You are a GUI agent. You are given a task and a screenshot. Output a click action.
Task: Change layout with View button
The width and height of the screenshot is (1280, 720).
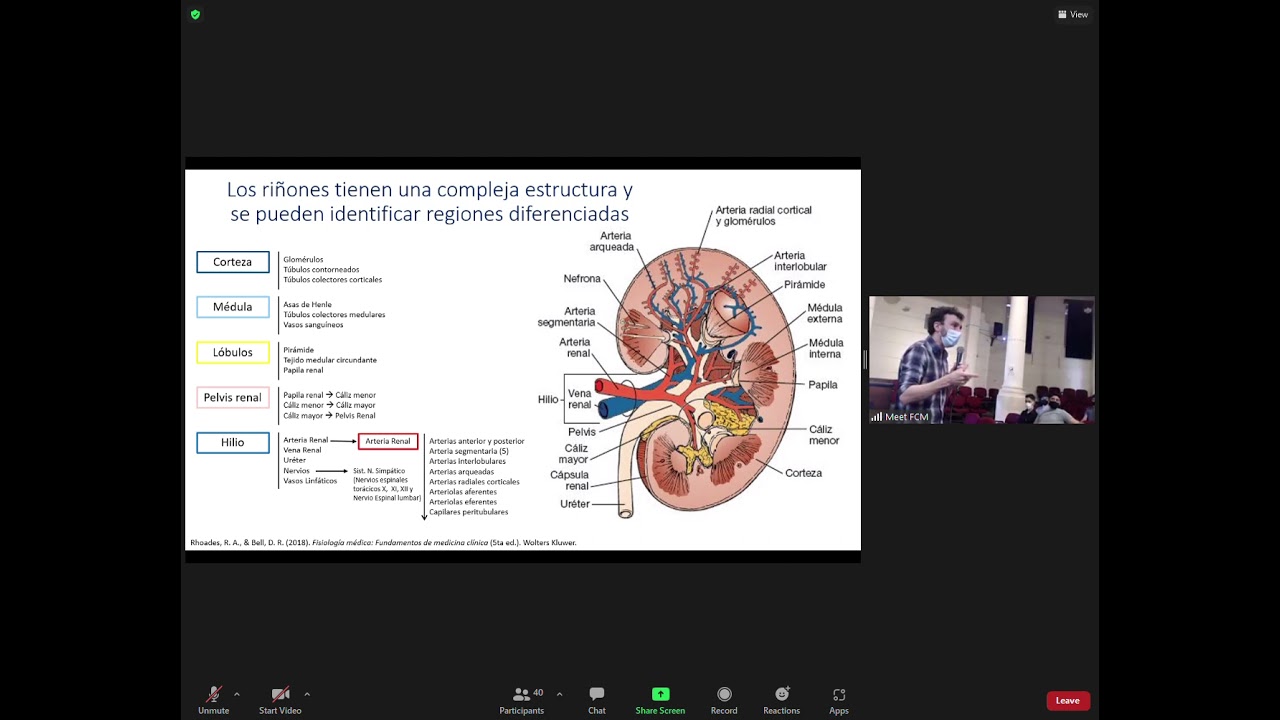pos(1073,15)
